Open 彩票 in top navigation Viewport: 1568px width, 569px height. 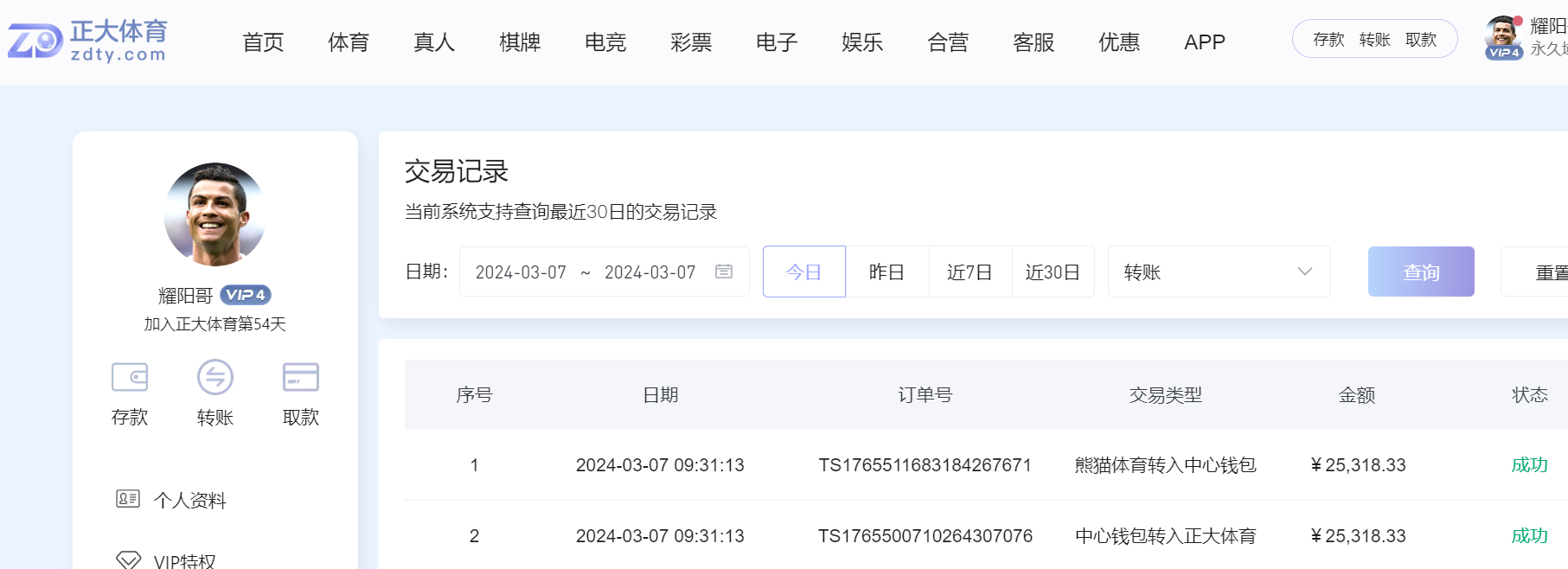coord(691,42)
